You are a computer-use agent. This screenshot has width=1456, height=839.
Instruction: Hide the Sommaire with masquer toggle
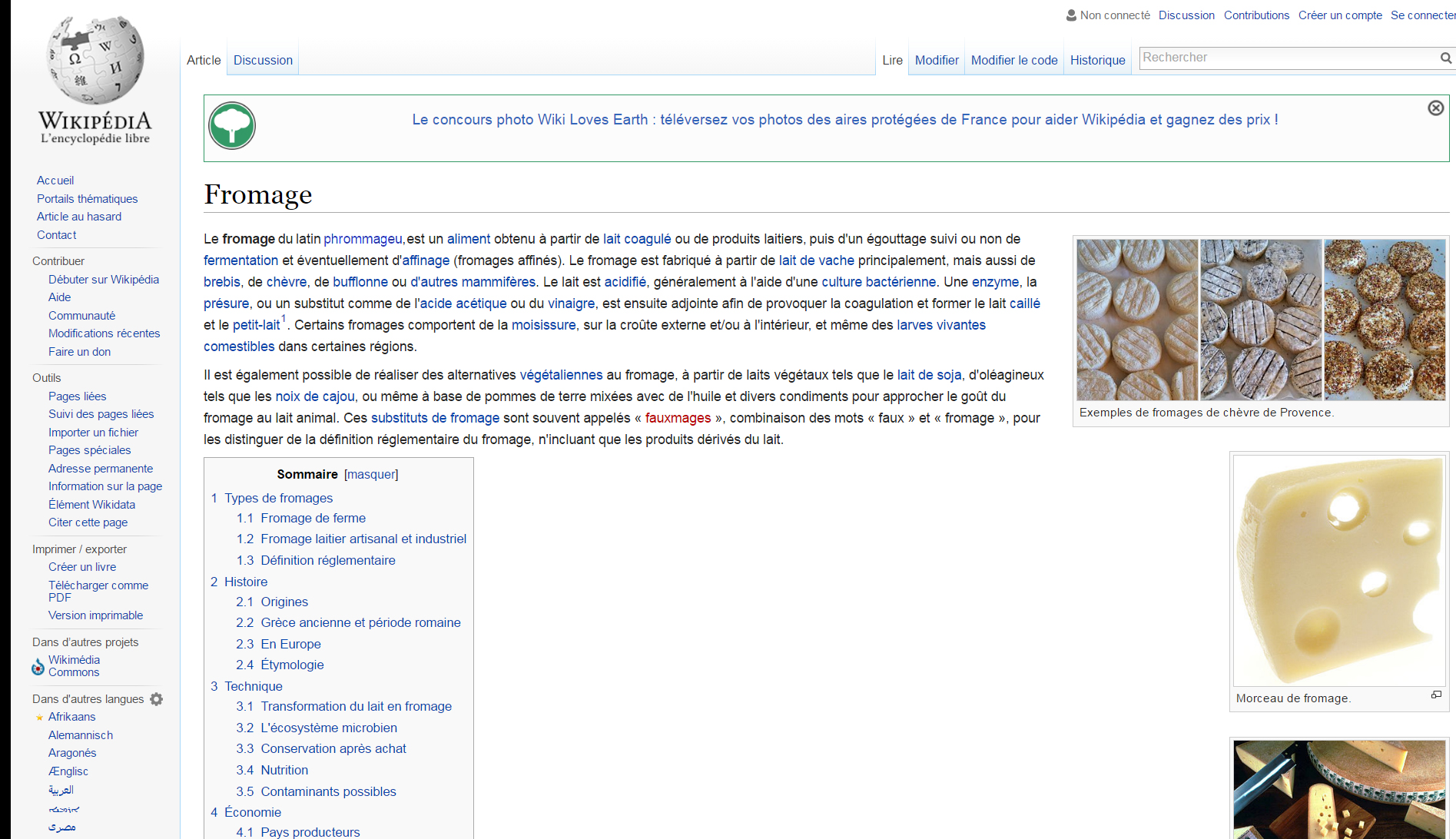(371, 475)
